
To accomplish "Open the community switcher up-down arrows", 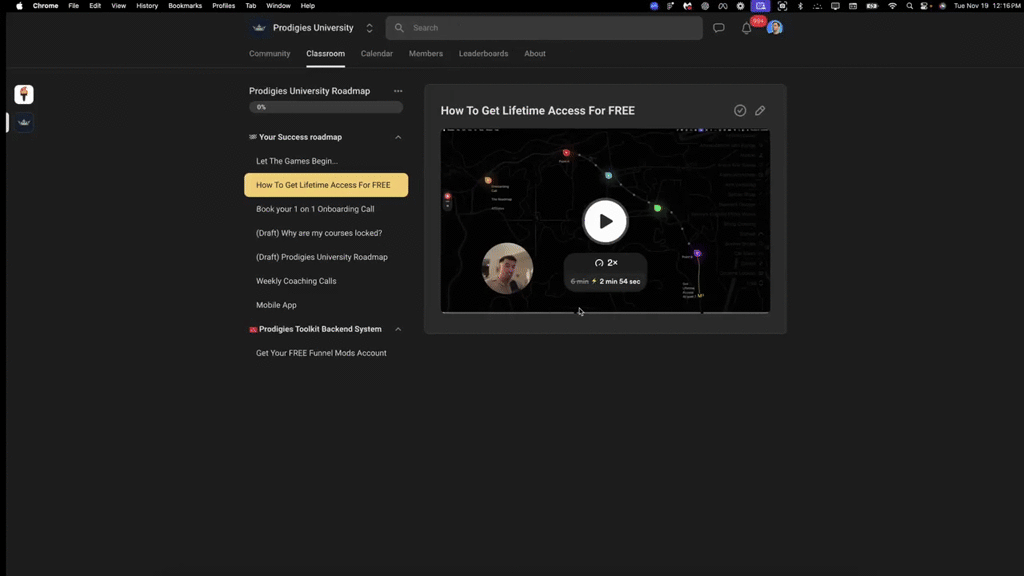I will tap(369, 28).
